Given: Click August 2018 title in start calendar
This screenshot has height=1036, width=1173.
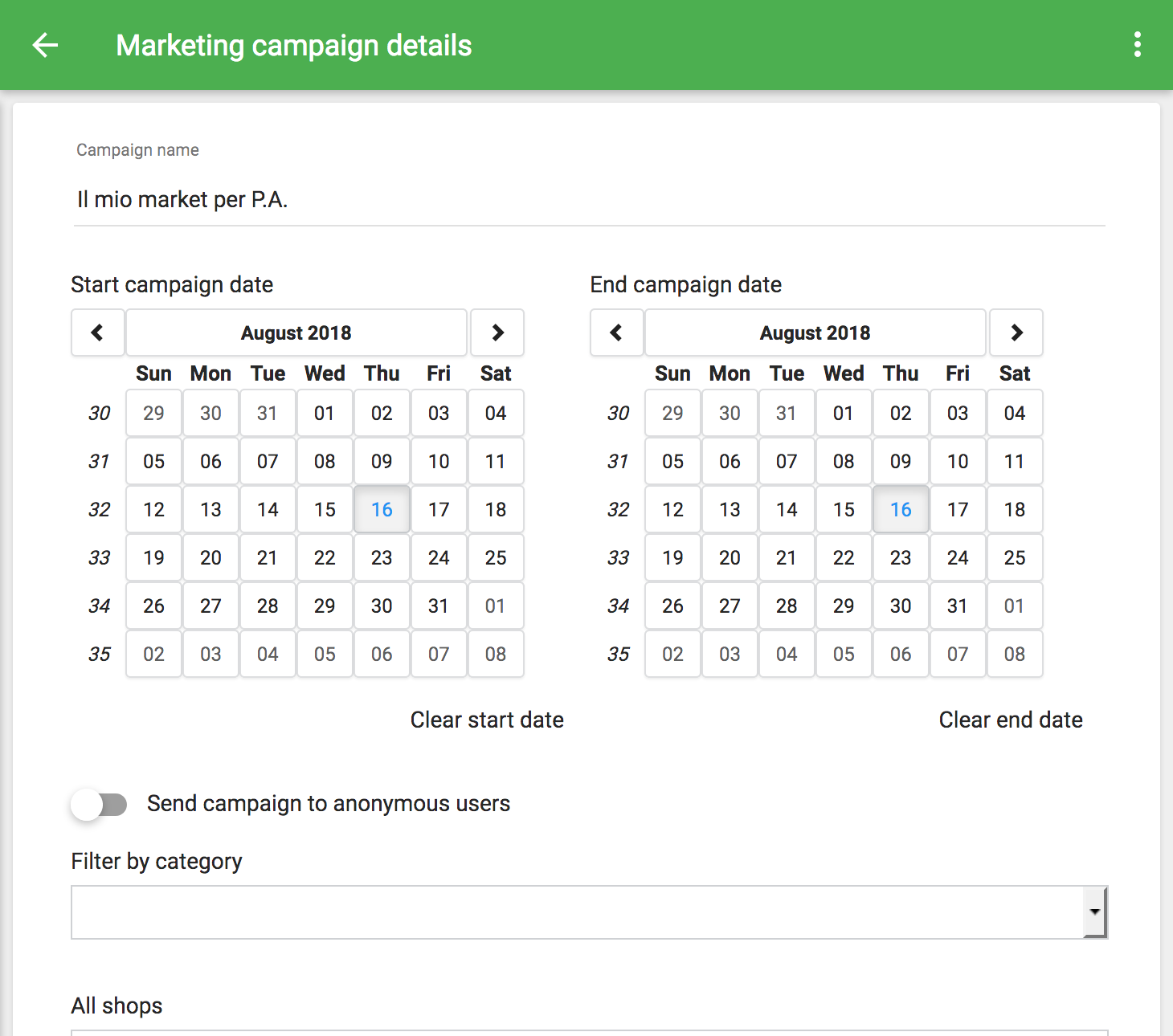Looking at the screenshot, I should click(296, 332).
